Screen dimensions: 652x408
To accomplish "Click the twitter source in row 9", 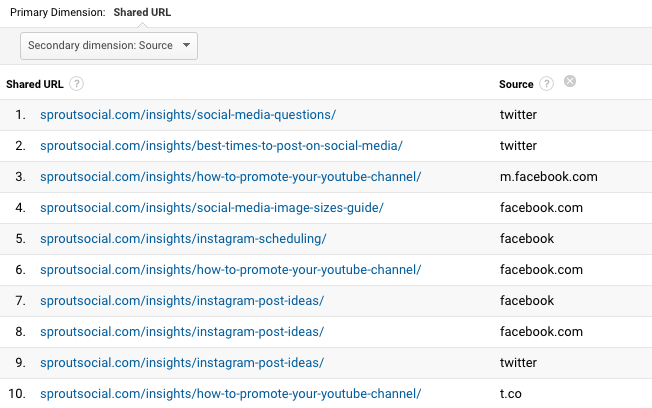I will pyautogui.click(x=518, y=363).
